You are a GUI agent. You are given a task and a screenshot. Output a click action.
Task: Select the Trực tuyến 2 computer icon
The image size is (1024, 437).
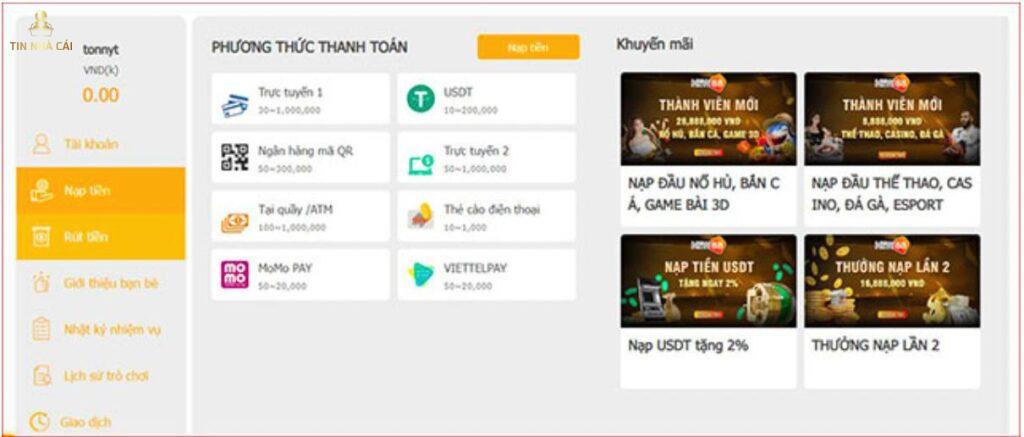pyautogui.click(x=421, y=164)
